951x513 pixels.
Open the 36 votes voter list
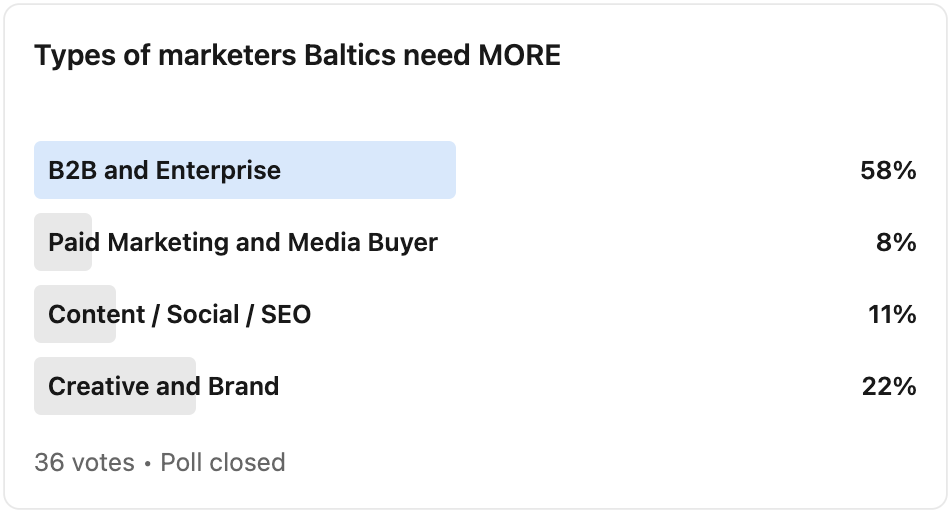tap(84, 462)
